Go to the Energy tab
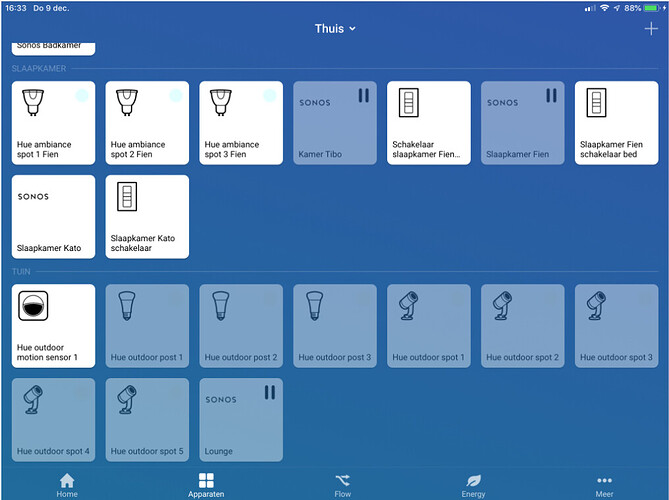669x500 pixels. pos(473,485)
